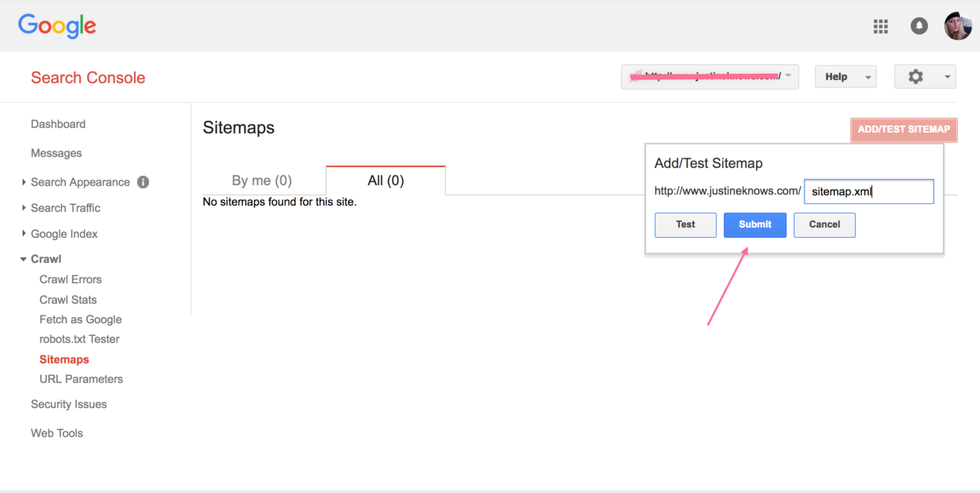Open the Help dropdown

pos(846,77)
